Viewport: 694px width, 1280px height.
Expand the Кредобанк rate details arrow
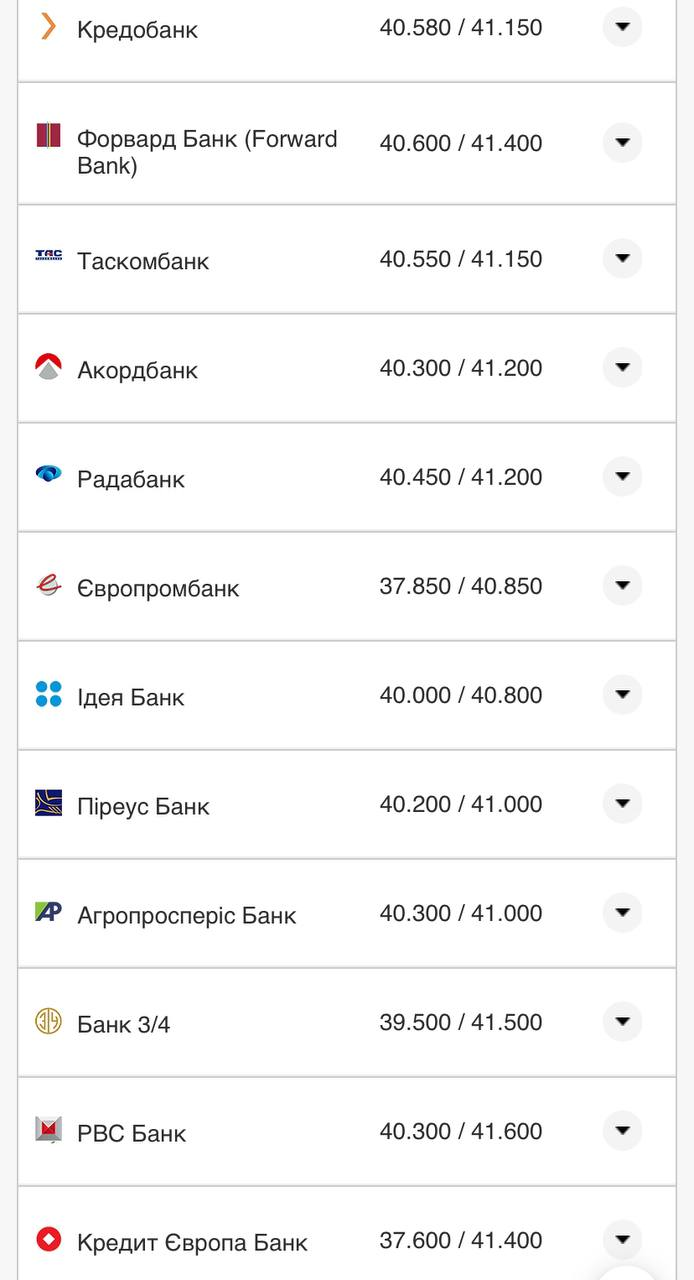(x=622, y=27)
